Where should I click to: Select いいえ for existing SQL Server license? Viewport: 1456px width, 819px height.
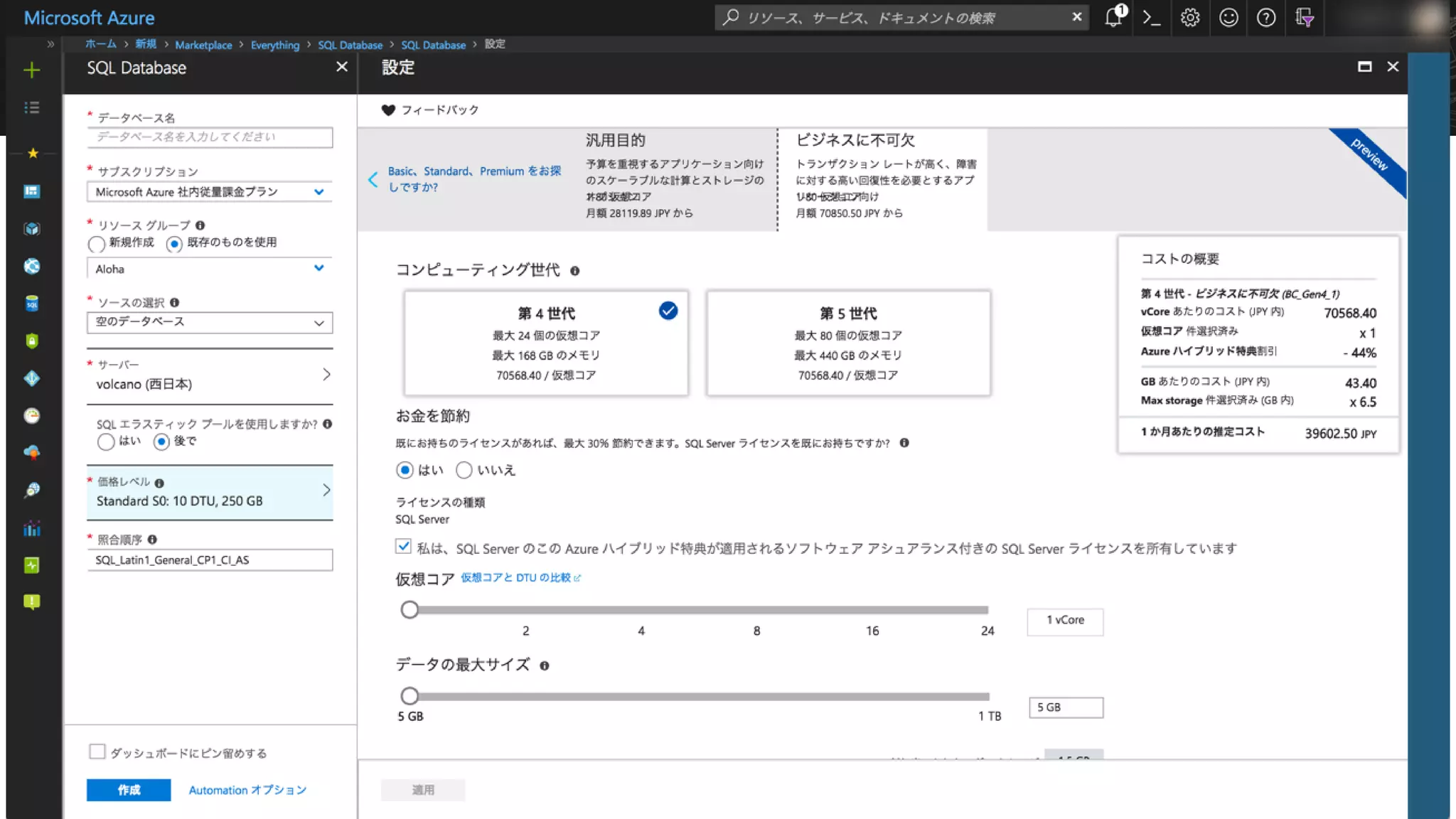464,470
